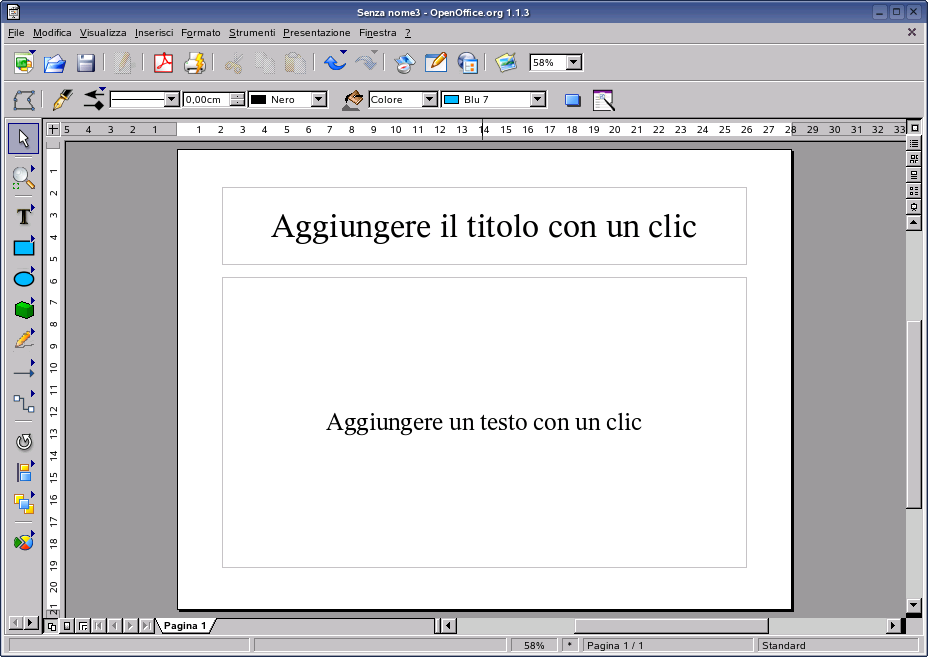Click the Export as PDF icon
The image size is (928, 657).
163,62
